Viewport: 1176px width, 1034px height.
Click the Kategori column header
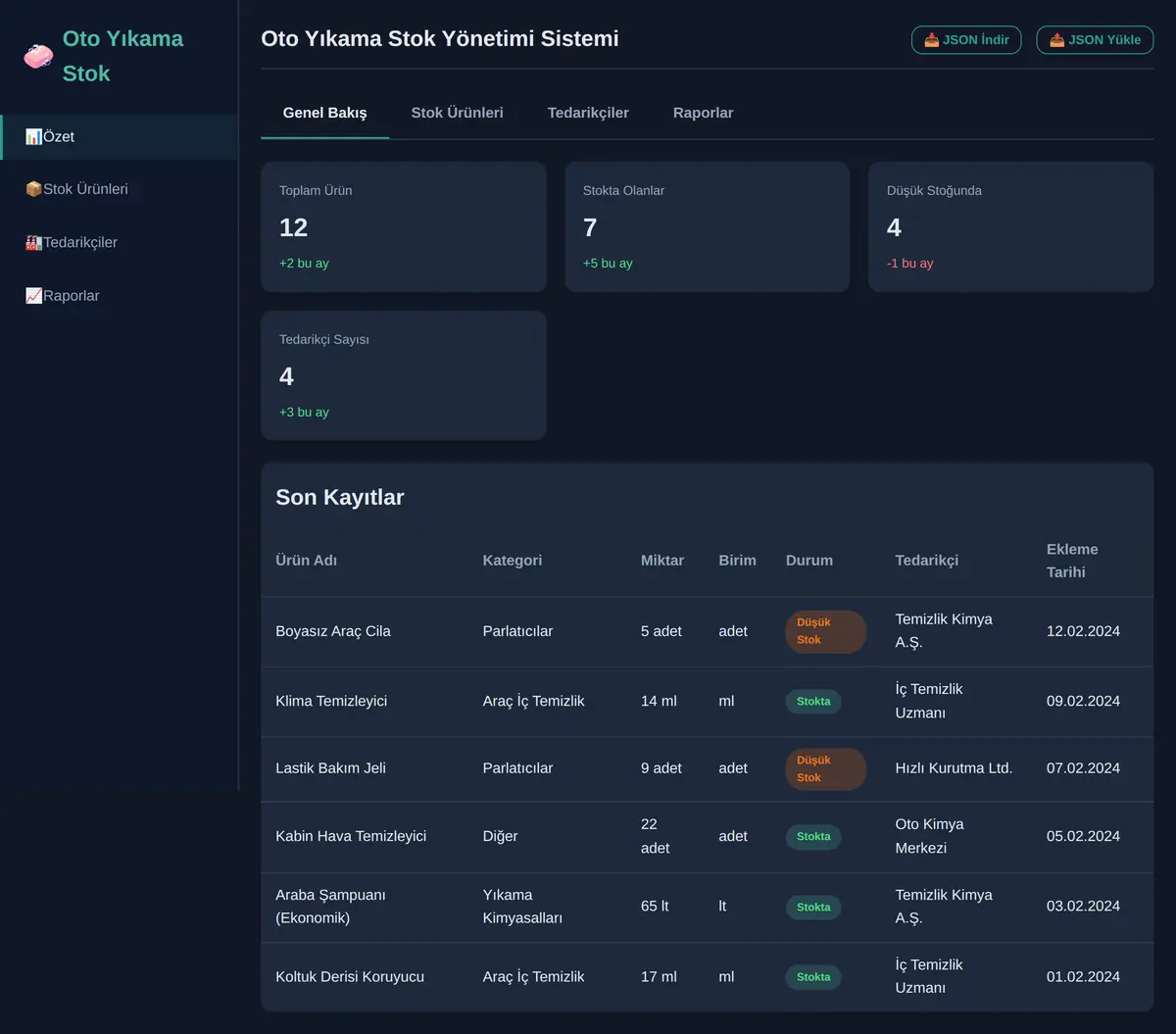point(513,561)
